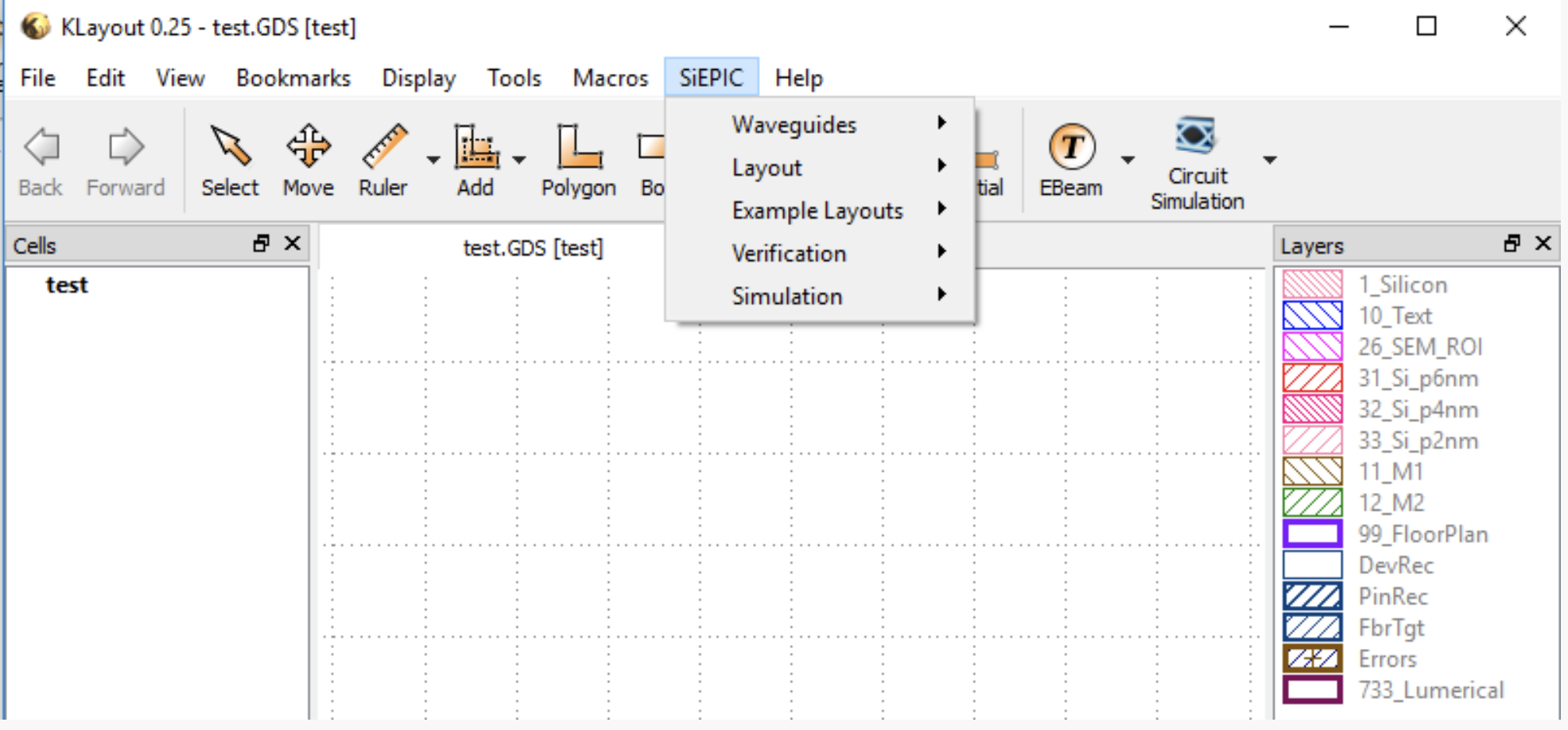Open the Ruler tool dropdown arrow
Screen dimensions: 1568x730
click(x=432, y=159)
